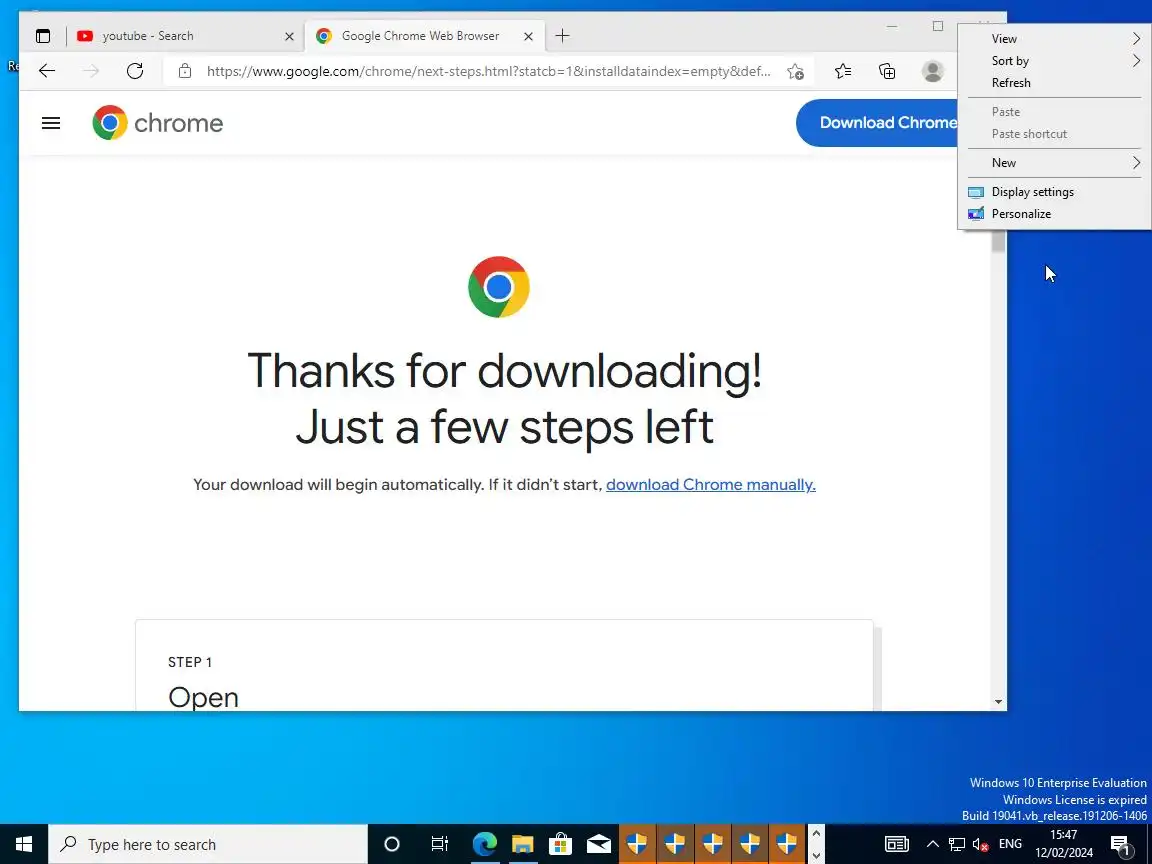Image resolution: width=1152 pixels, height=864 pixels.
Task: Open a new tab with the plus button
Action: [563, 36]
